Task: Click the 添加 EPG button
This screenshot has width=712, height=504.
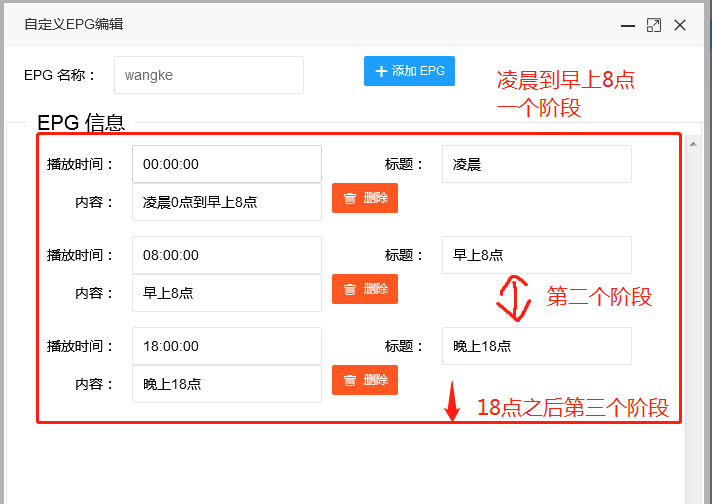Action: click(409, 71)
